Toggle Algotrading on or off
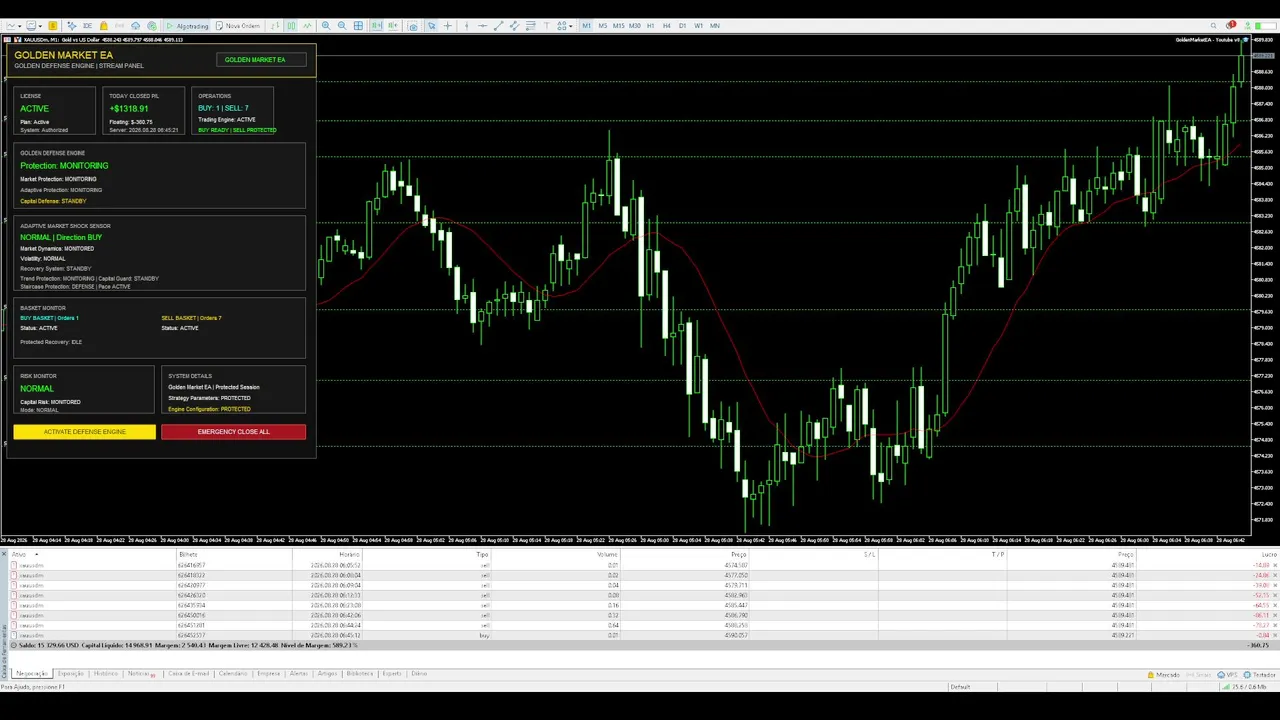 [189, 26]
